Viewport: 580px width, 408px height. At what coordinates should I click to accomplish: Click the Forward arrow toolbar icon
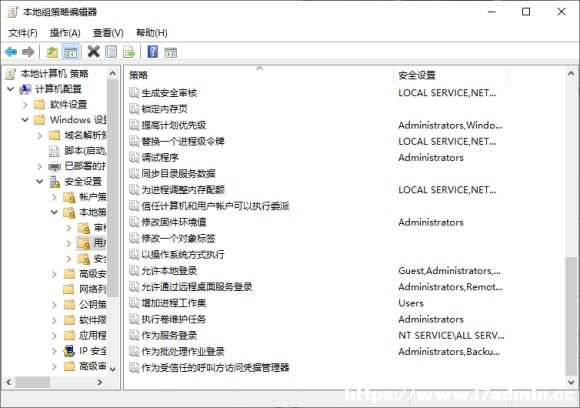(28, 52)
